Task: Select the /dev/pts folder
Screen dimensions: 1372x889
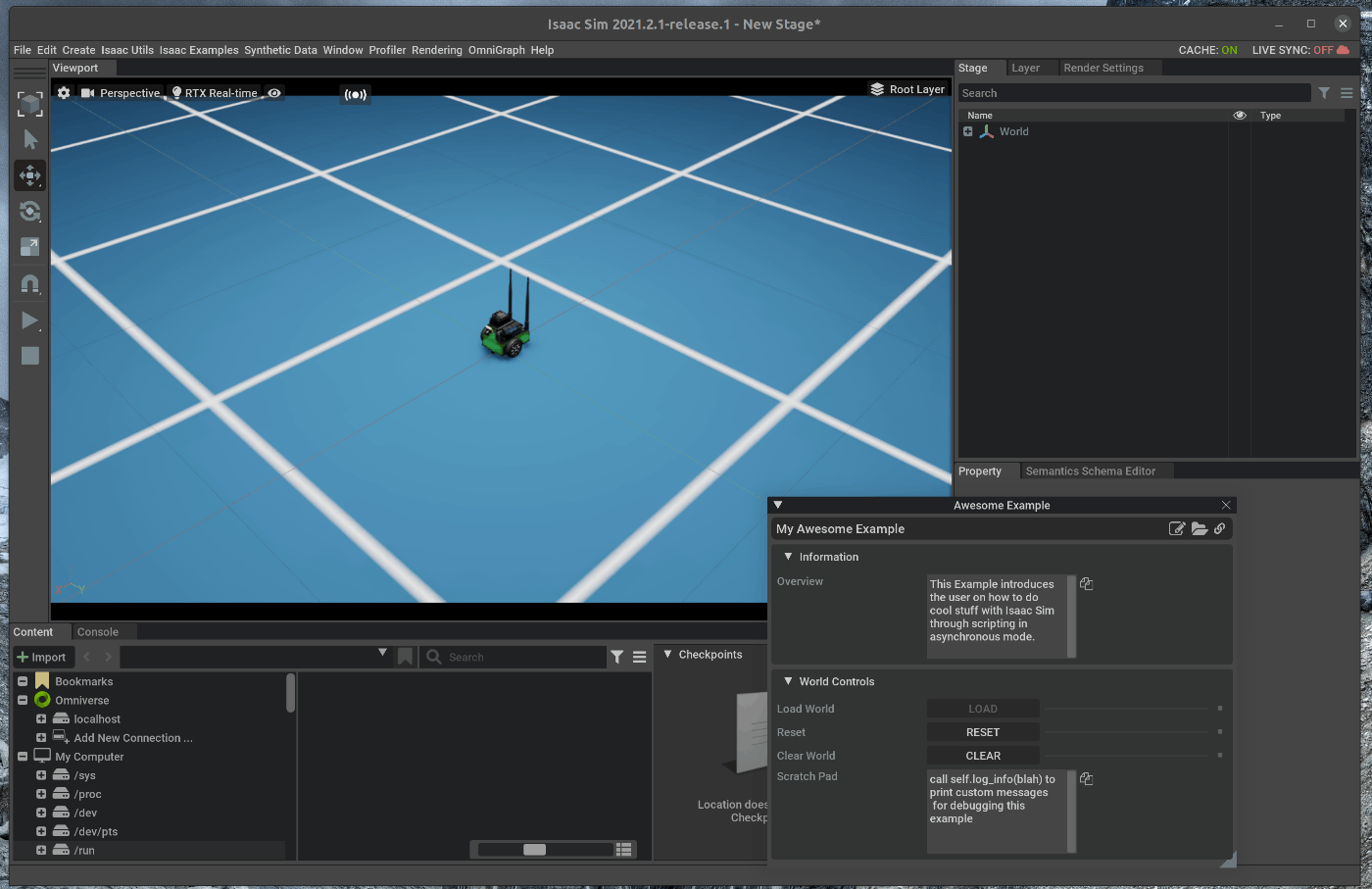Action: point(96,831)
